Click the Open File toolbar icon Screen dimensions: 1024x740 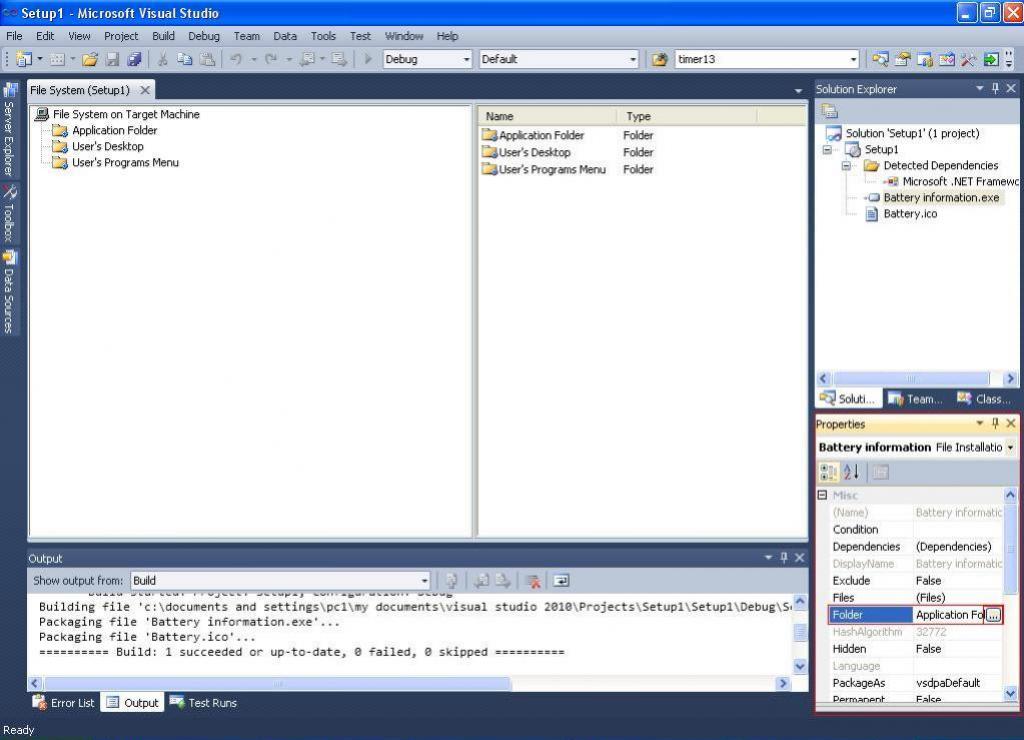[90, 59]
